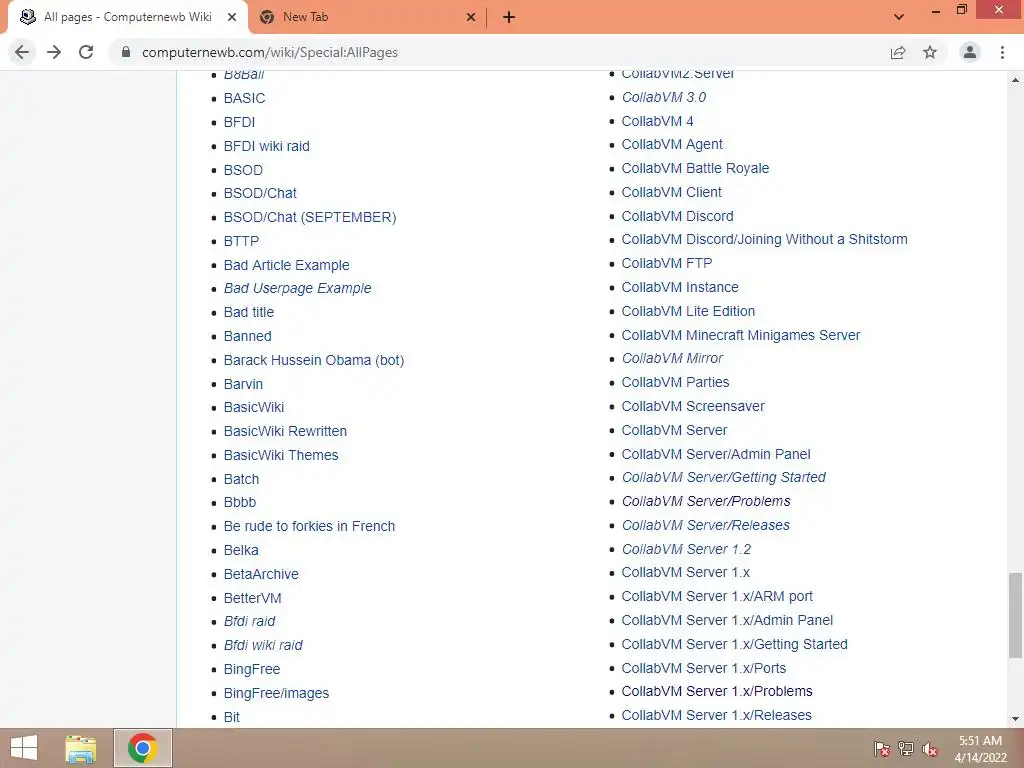
Task: Open CollabVM Screensaver link
Action: pos(693,406)
